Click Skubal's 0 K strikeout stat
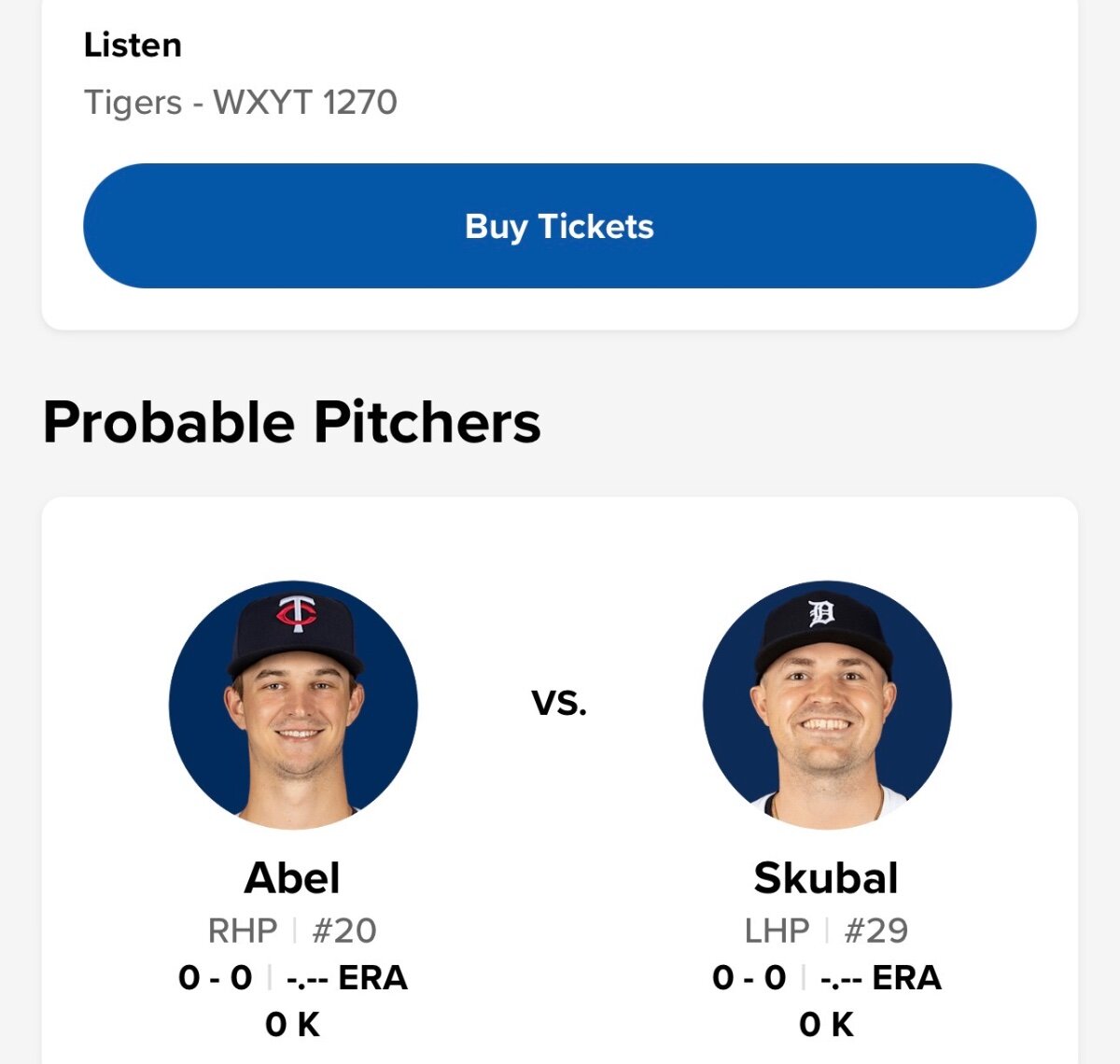 click(826, 1024)
